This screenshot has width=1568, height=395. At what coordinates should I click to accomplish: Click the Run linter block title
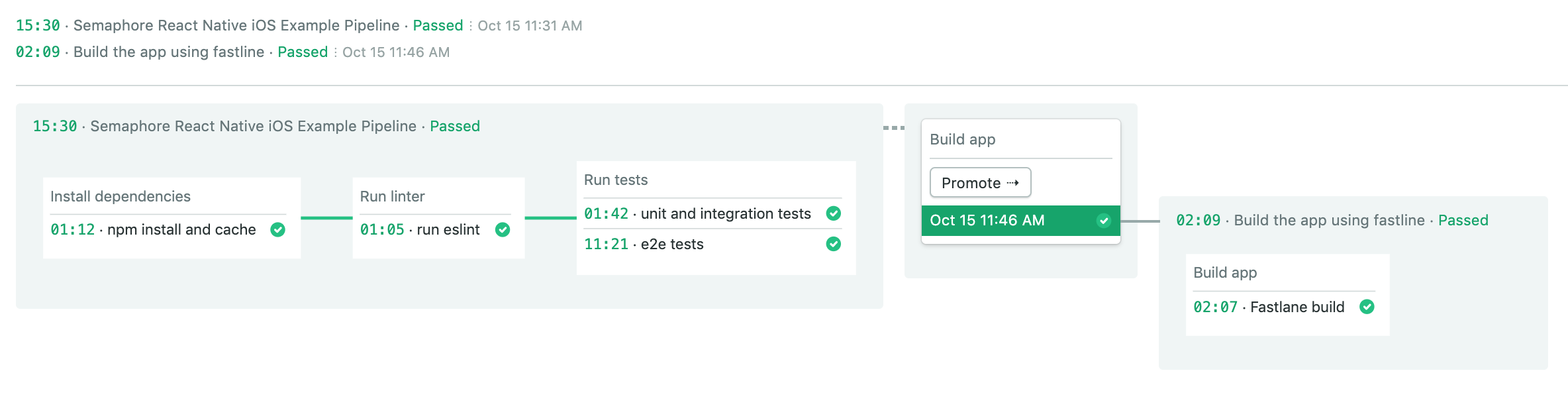click(392, 197)
